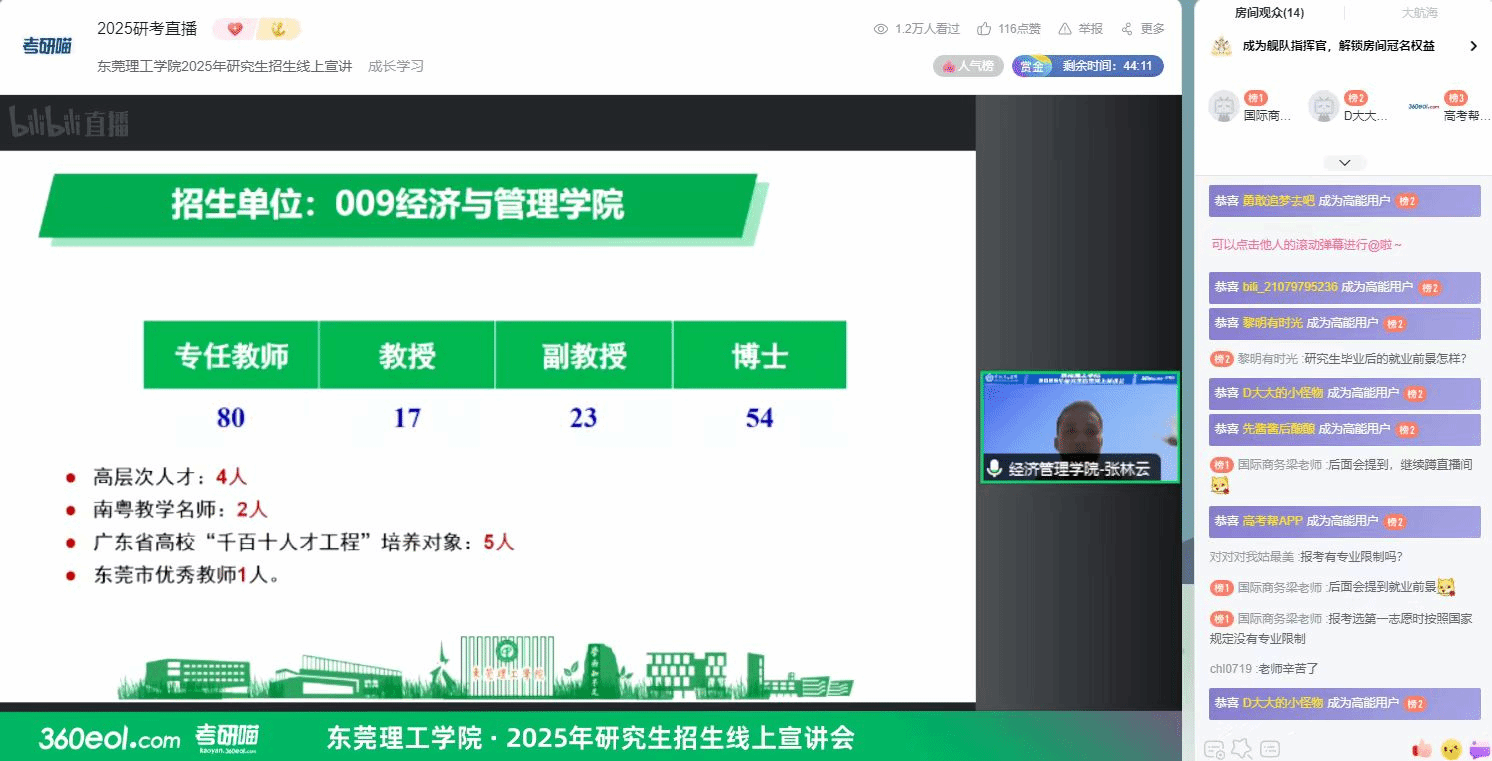Click the golden anchor fleet badge
This screenshot has height=761, width=1492.
(x=278, y=29)
